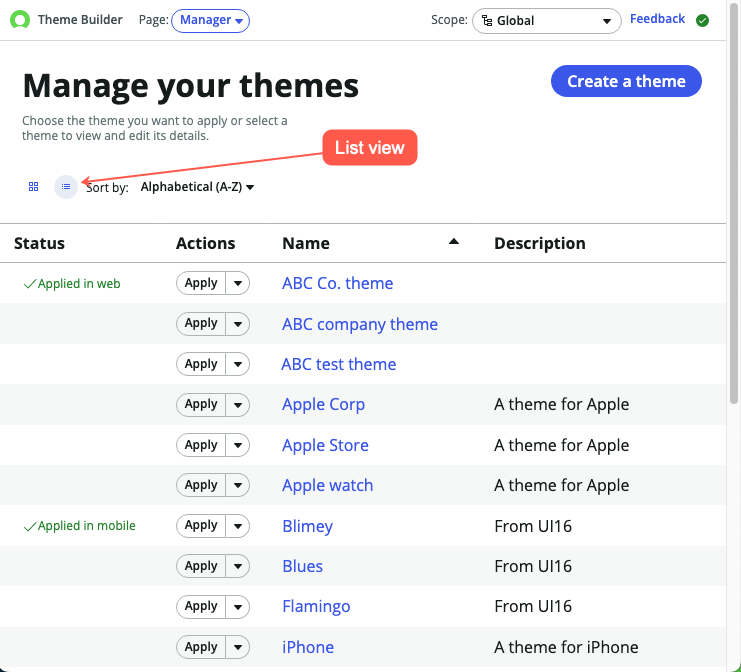Switch to the list view icon
Image resolution: width=741 pixels, height=672 pixels.
[x=66, y=187]
